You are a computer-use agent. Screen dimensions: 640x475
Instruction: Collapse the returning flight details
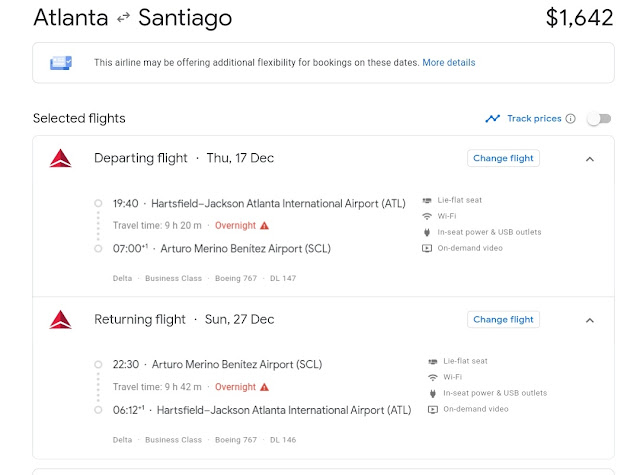click(589, 320)
